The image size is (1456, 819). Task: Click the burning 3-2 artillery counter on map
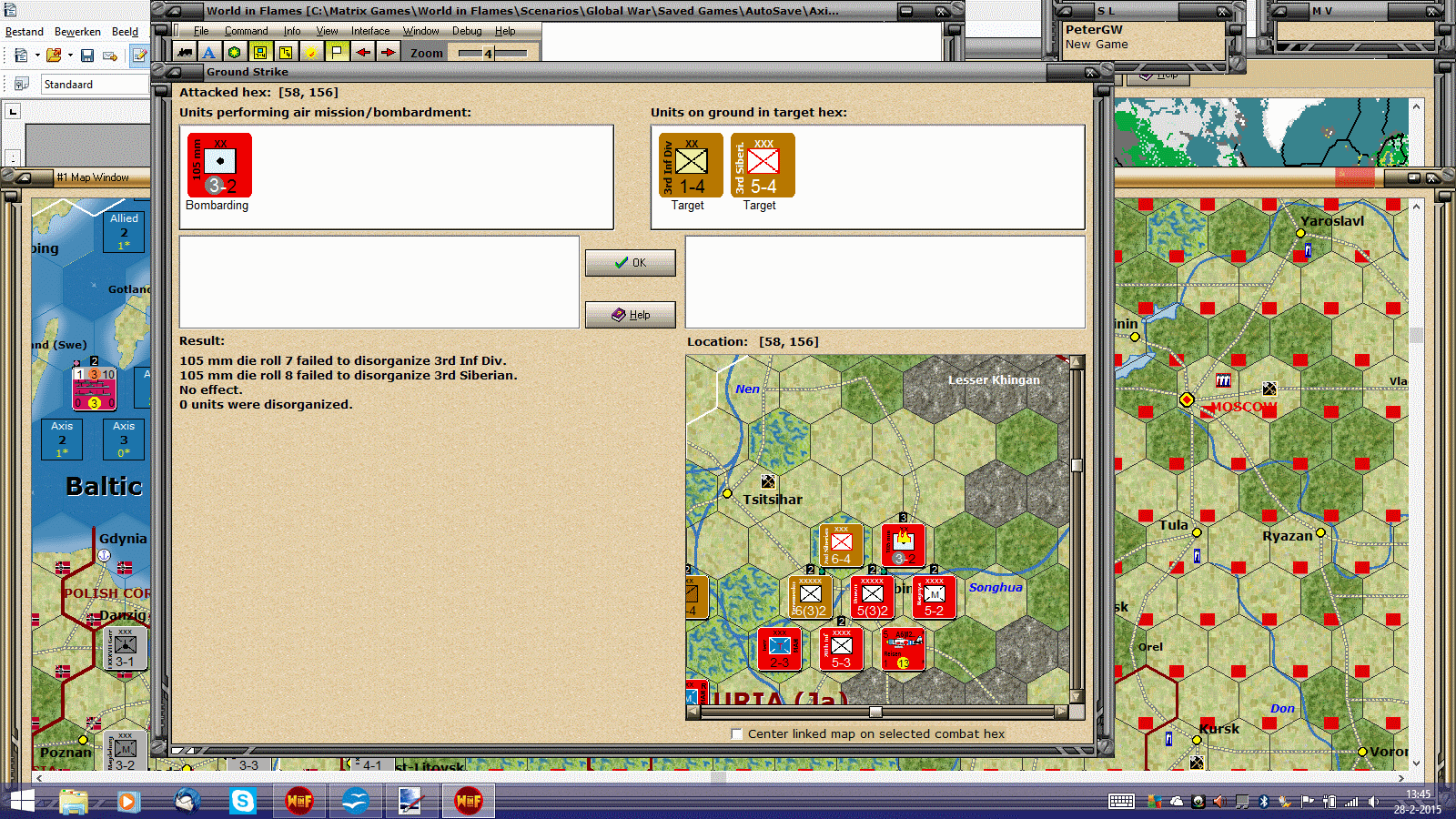903,545
